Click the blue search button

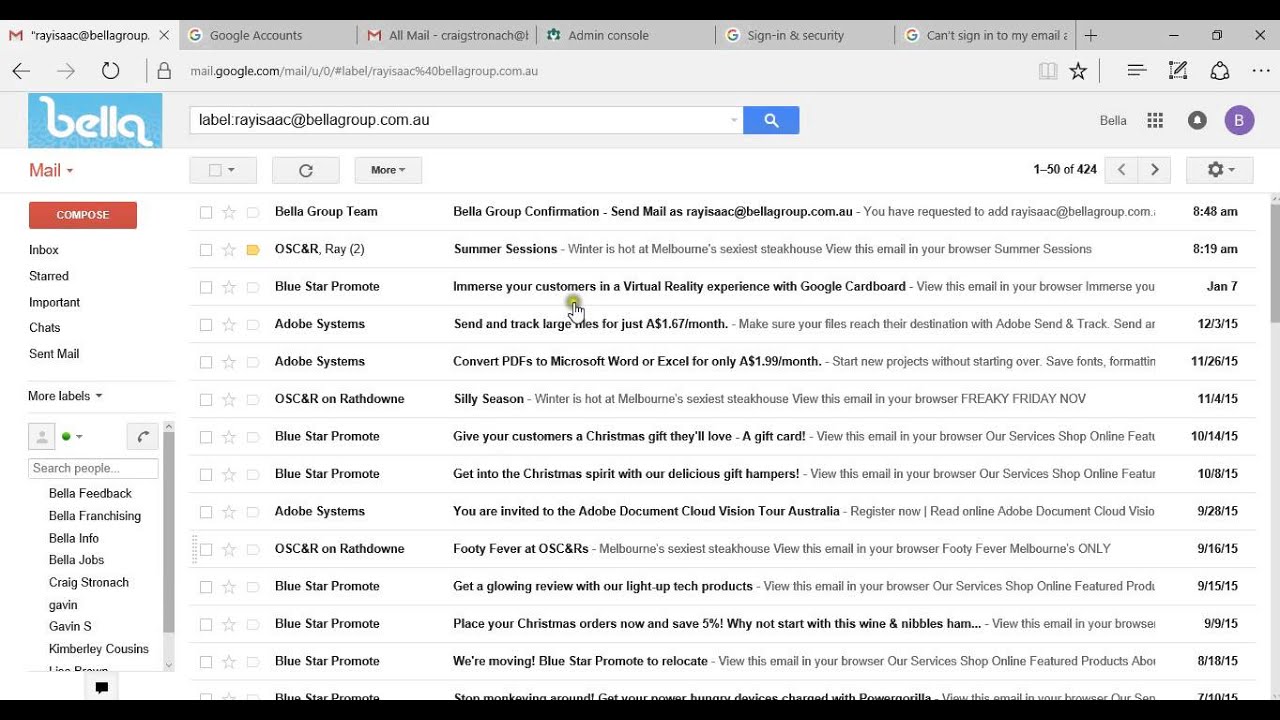771,120
